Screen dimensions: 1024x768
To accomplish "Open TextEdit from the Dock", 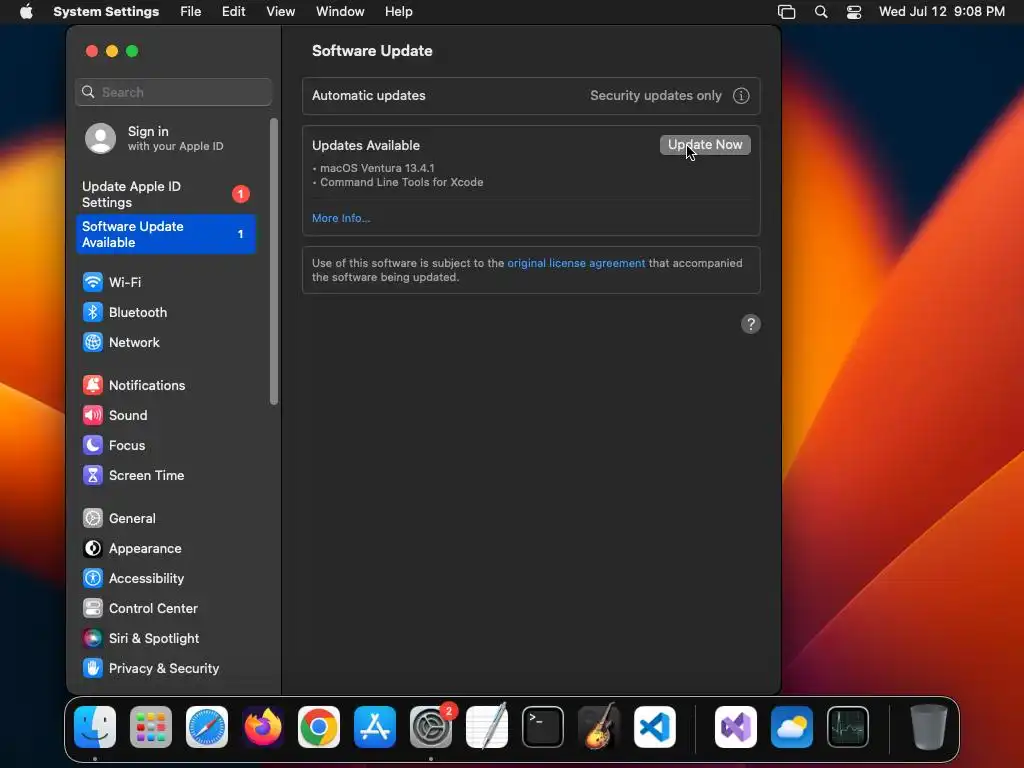I will (487, 726).
